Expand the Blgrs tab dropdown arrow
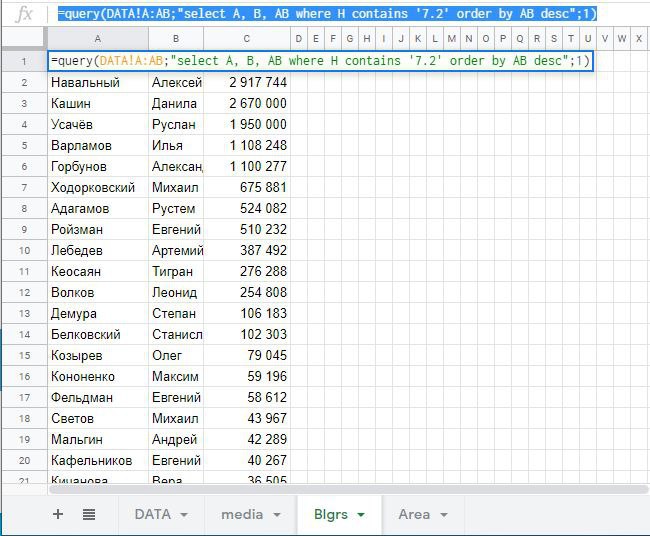 pos(361,515)
